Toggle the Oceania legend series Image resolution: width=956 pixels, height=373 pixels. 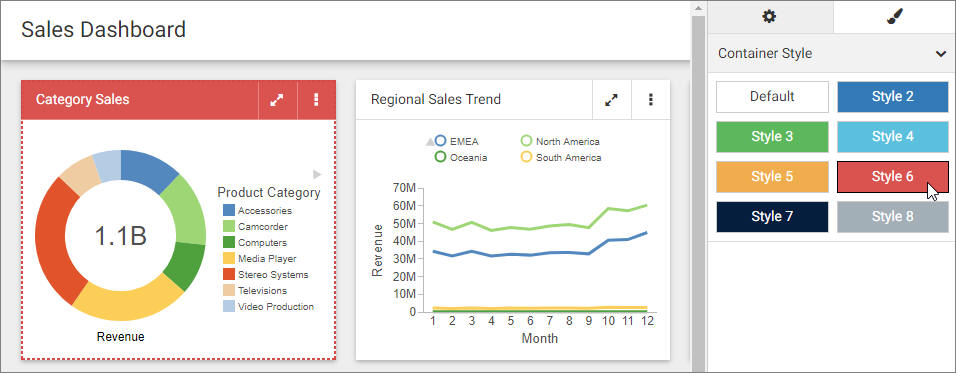pos(460,157)
